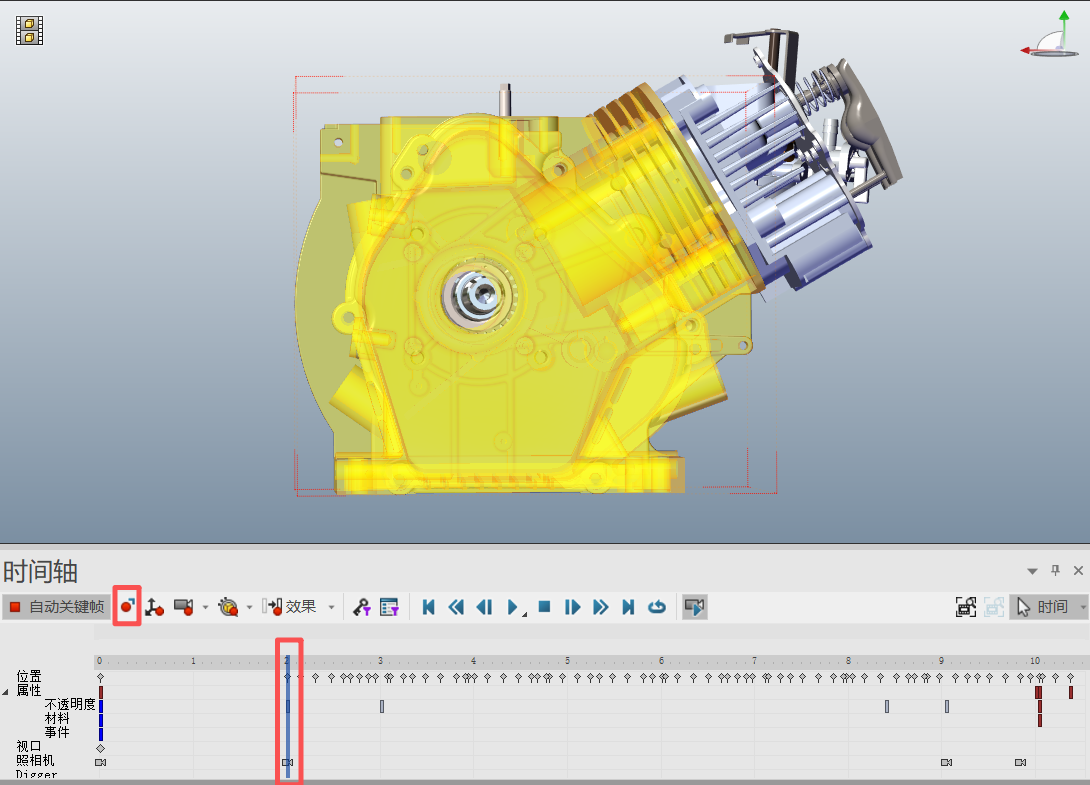
Task: Play the animation
Action: pyautogui.click(x=512, y=607)
